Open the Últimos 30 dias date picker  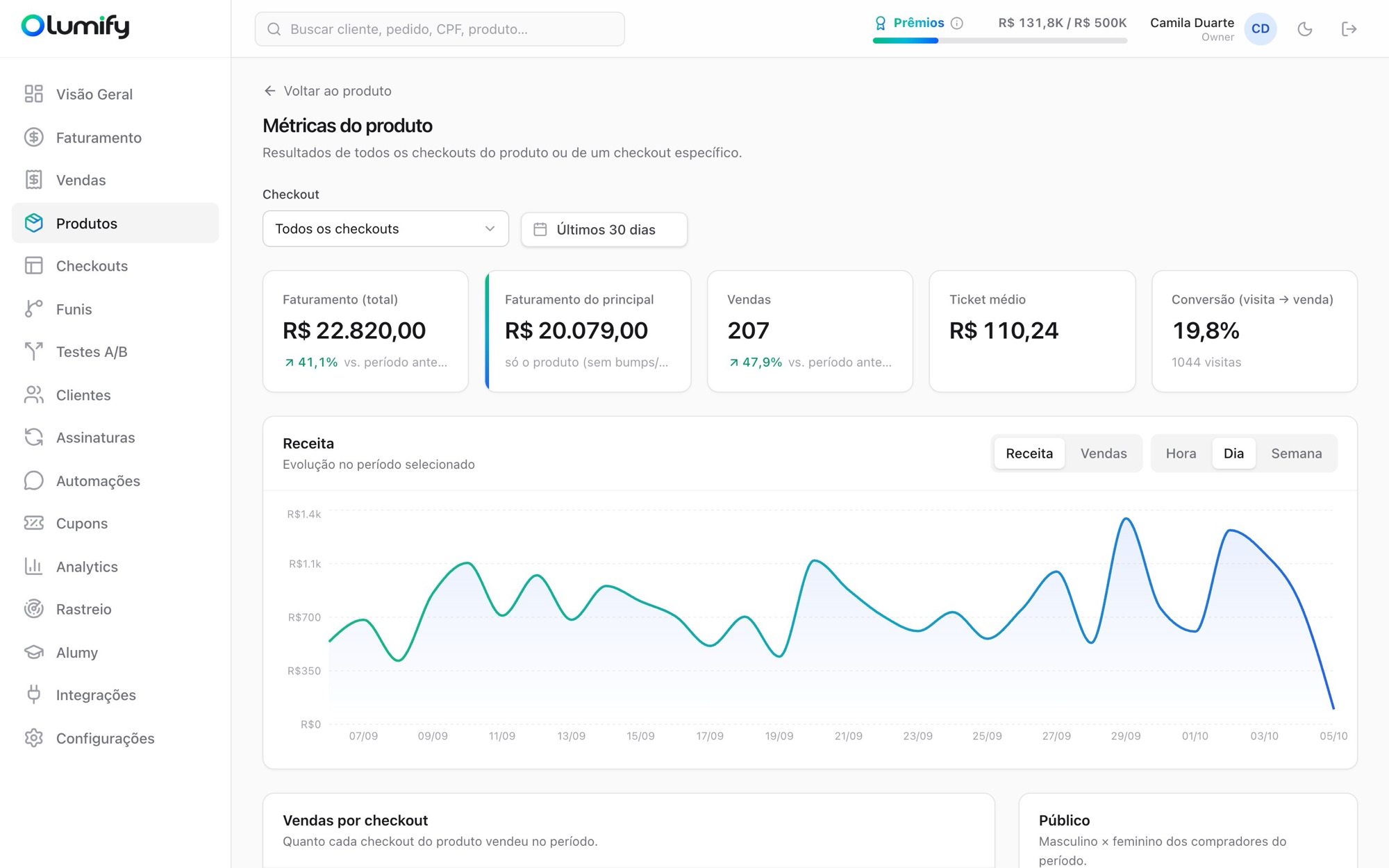(604, 229)
